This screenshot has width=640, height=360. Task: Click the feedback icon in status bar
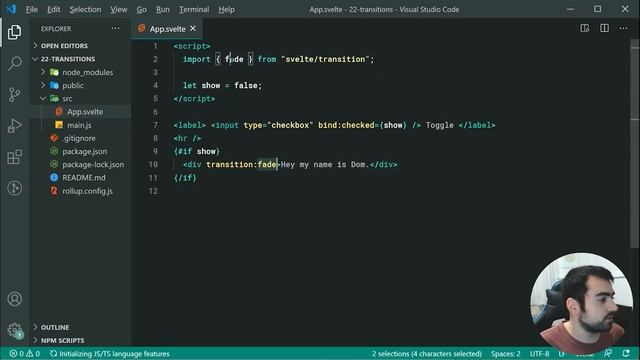coord(608,353)
